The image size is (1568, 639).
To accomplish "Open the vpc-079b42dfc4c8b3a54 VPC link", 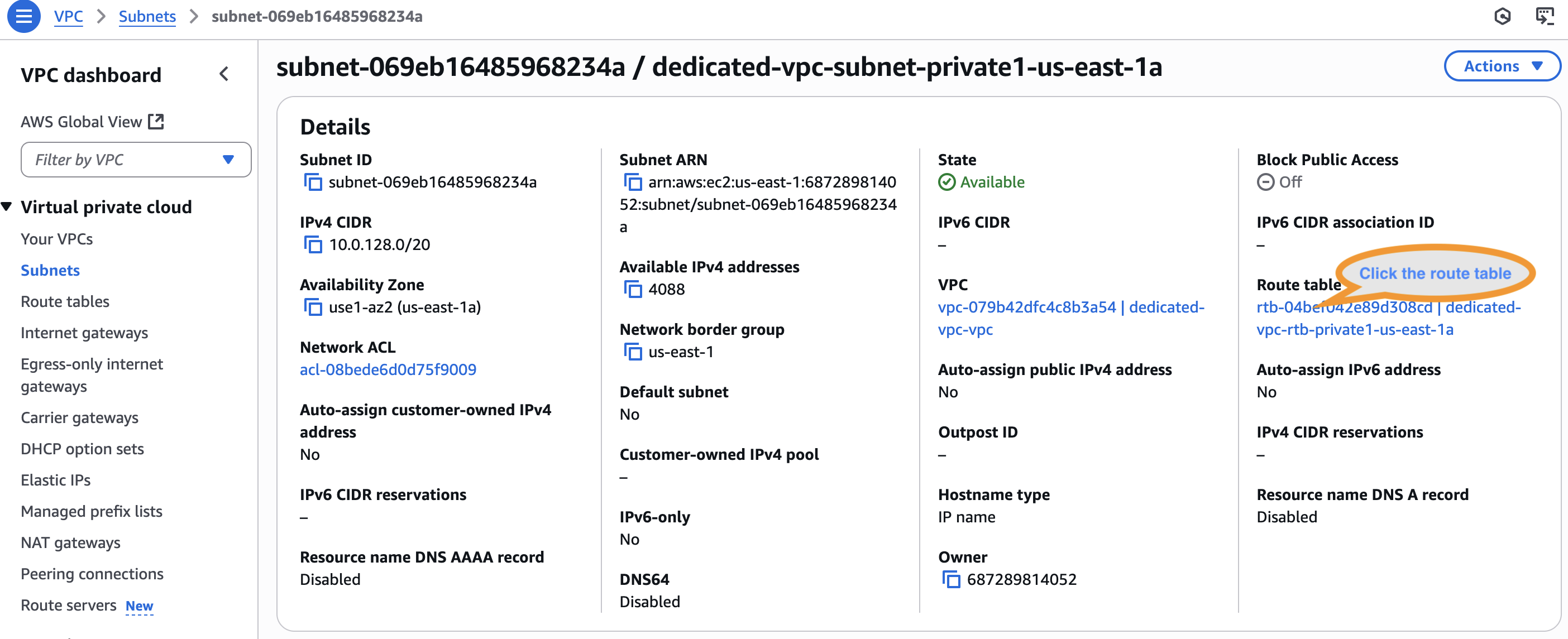I will click(x=1026, y=308).
